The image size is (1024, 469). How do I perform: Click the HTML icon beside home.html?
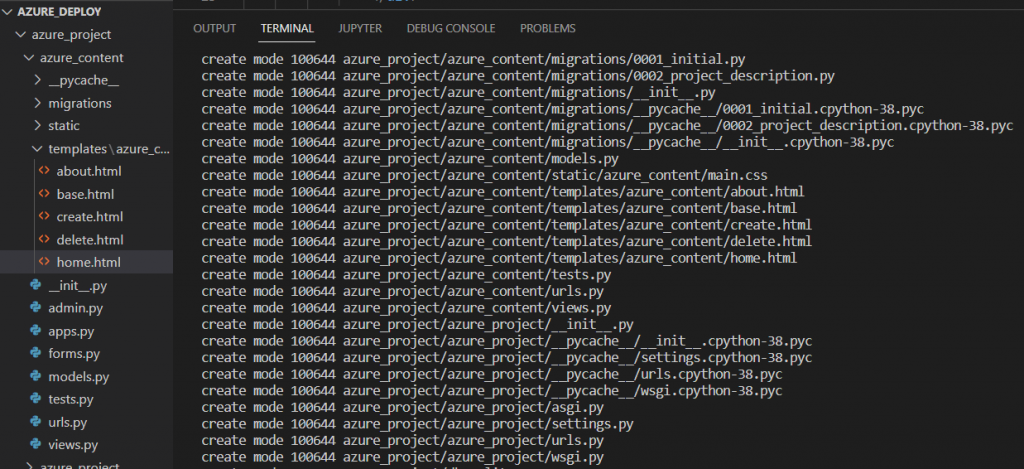44,262
